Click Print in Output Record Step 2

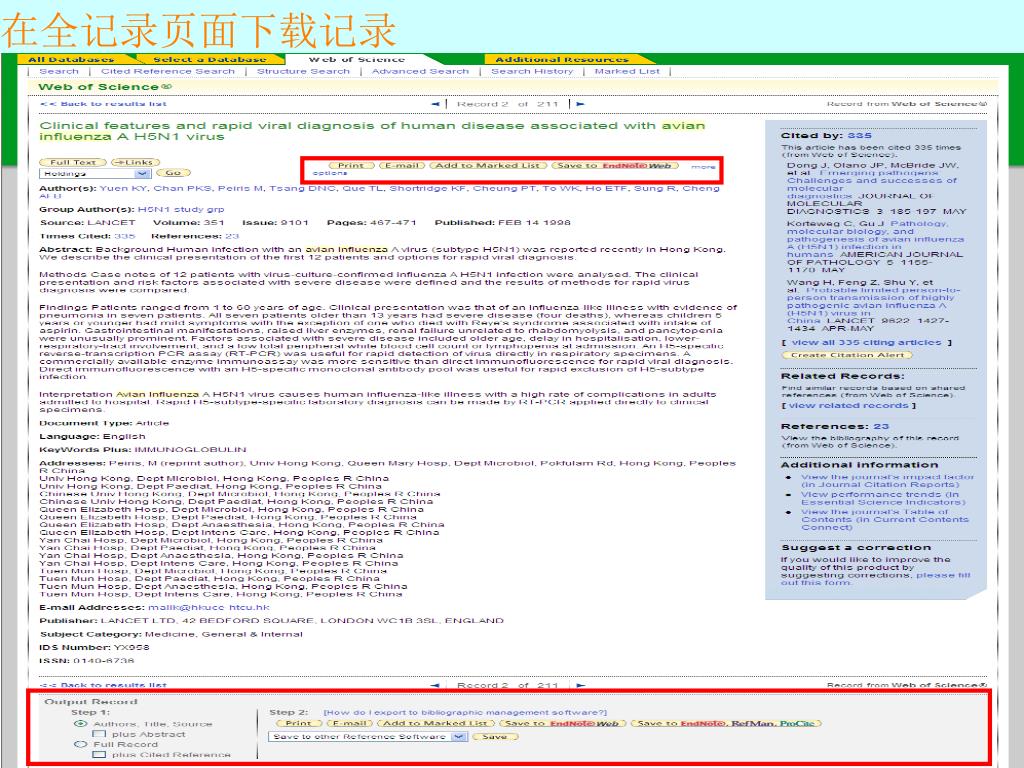[x=299, y=723]
